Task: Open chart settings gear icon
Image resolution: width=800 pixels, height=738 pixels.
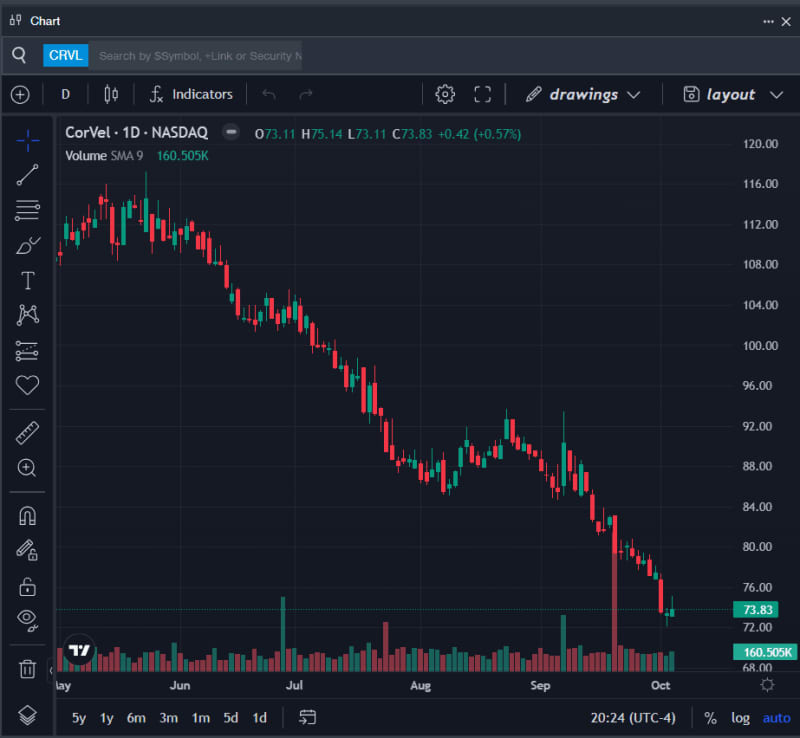Action: pos(445,94)
